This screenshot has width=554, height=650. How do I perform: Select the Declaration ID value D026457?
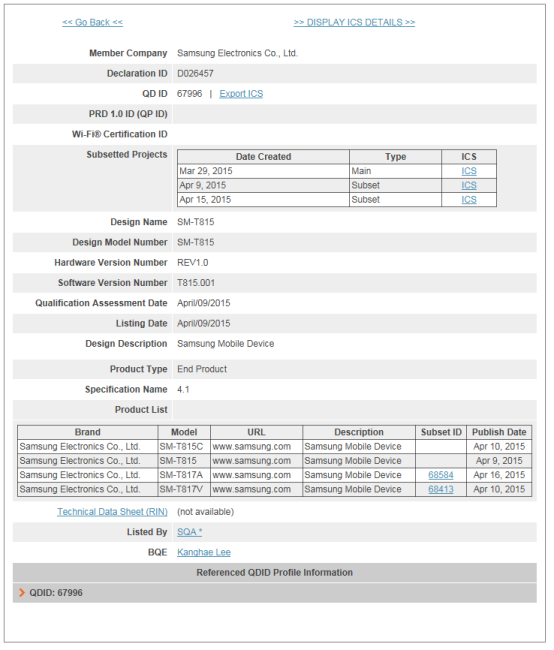pyautogui.click(x=195, y=74)
